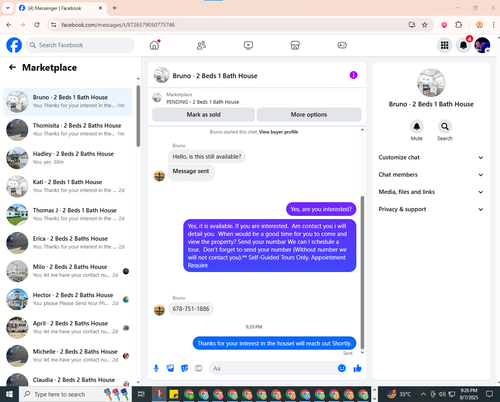Viewport: 500px width, 402px height.
Task: Go to the Home feed icon
Action: coord(154,45)
